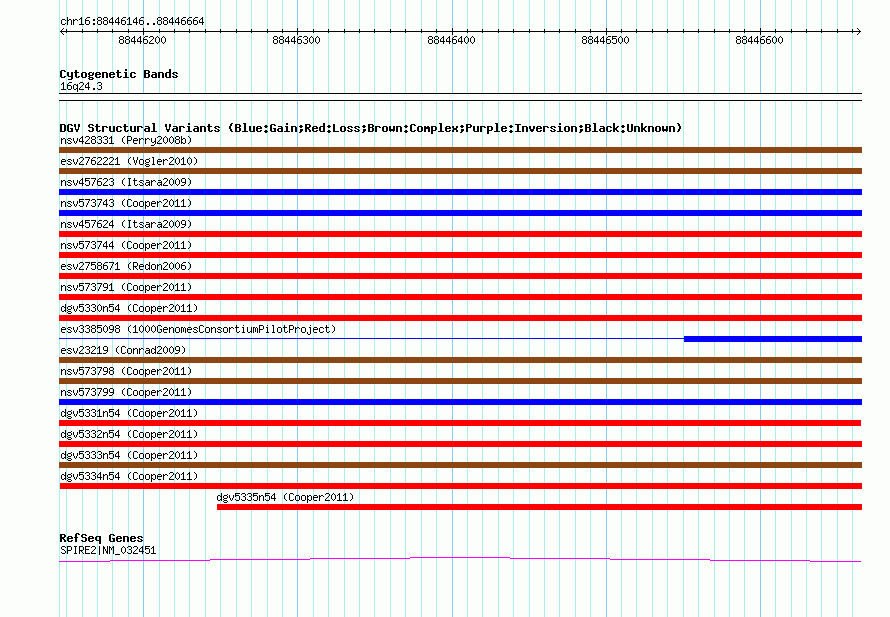The image size is (890, 617).
Task: Click the red bar under dgv5332n54
Action: [460, 444]
